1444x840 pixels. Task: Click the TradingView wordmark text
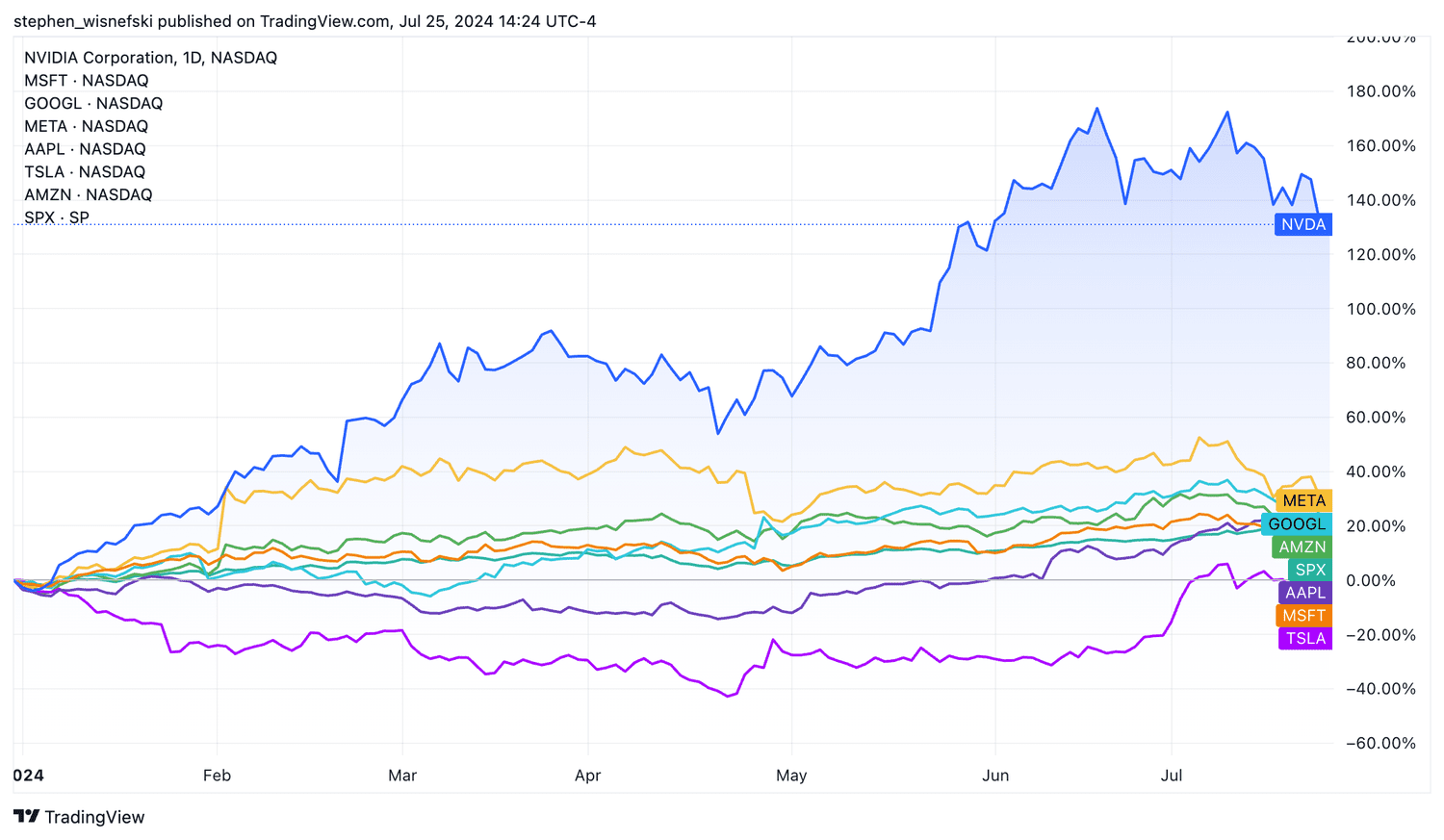[x=94, y=817]
